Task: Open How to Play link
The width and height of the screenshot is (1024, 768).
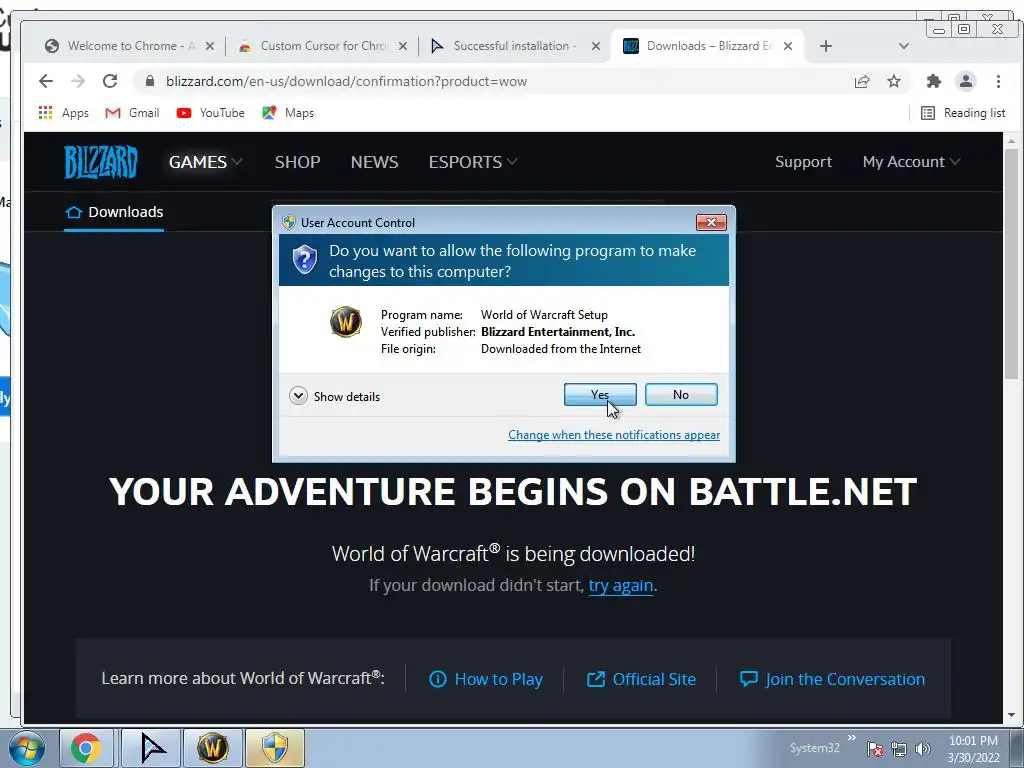Action: (x=486, y=679)
